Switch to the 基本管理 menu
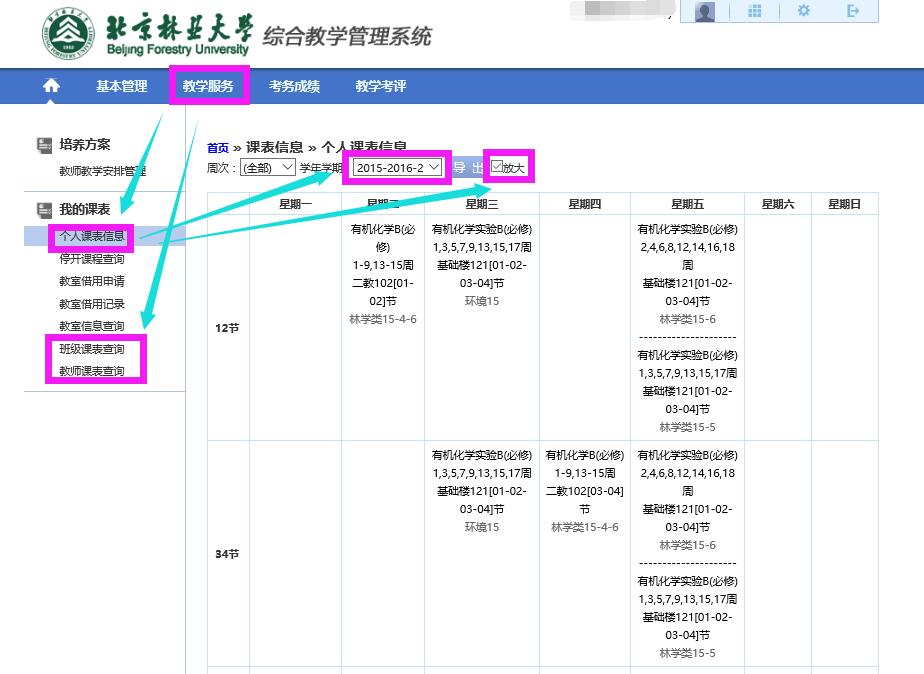The image size is (924, 674). point(121,87)
